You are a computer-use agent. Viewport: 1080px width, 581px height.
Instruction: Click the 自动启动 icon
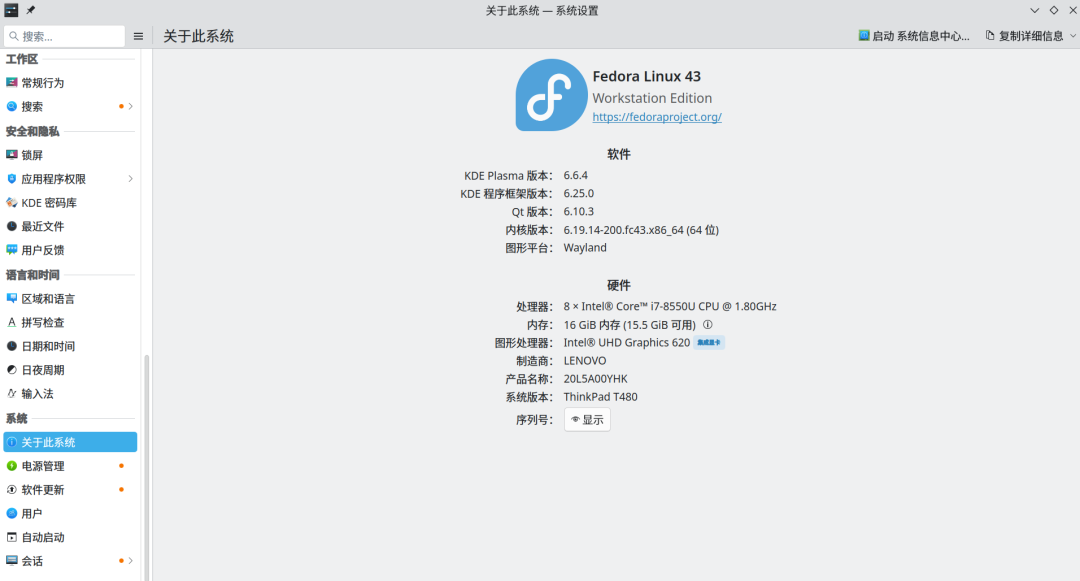tap(12, 537)
